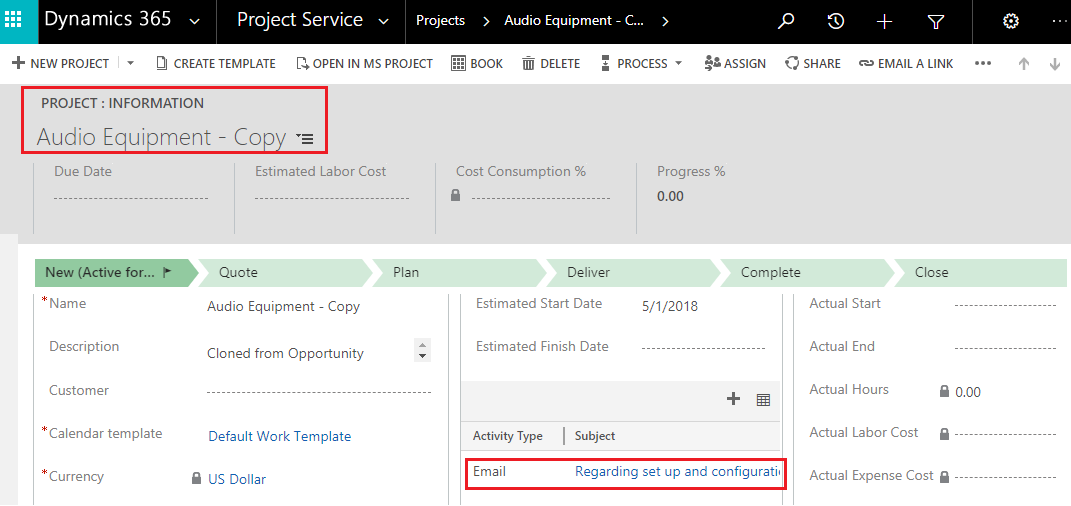Click Estimated Start Date value 5/1/2018
This screenshot has width=1071, height=506.
point(670,307)
